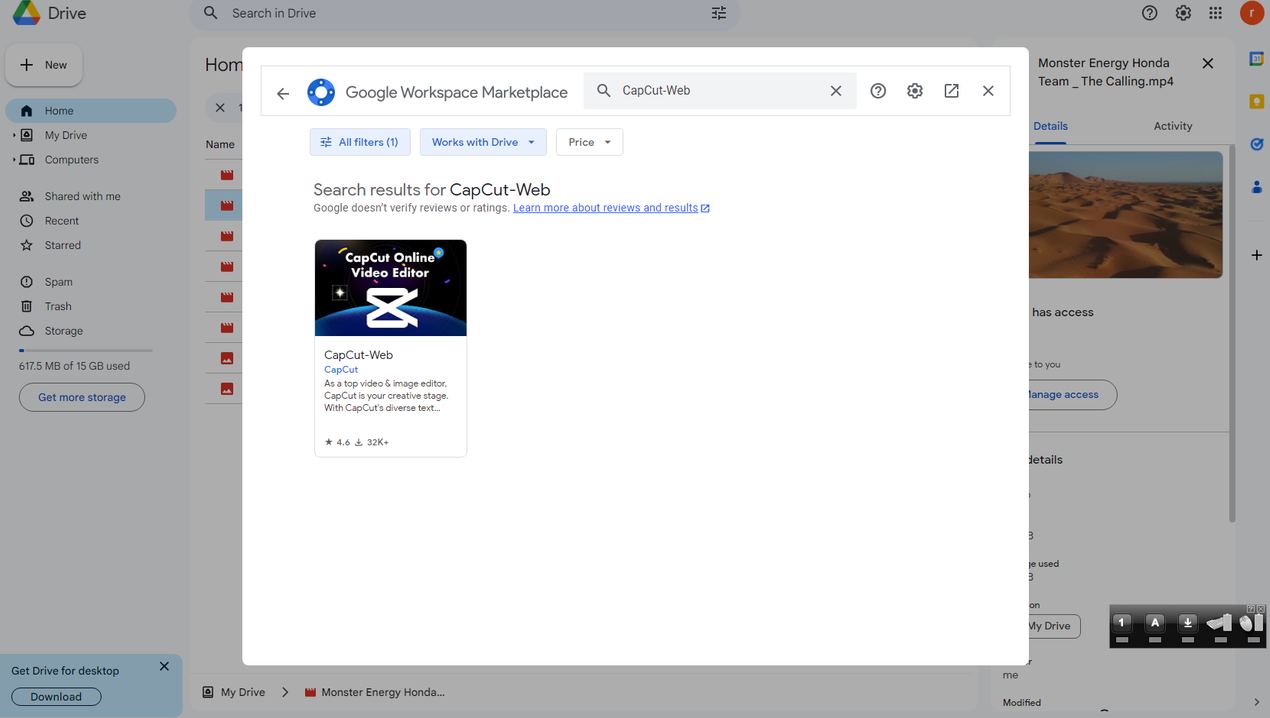Expand Computers tree arrow
Image resolution: width=1270 pixels, height=718 pixels.
(x=14, y=160)
